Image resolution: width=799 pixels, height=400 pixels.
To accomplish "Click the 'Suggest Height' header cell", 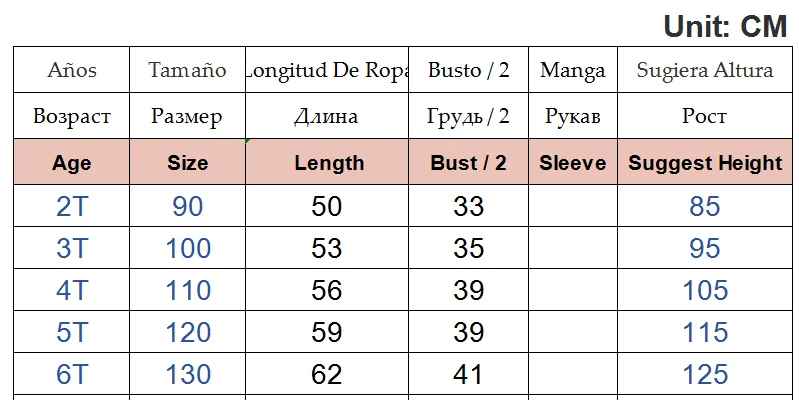I will point(705,163).
